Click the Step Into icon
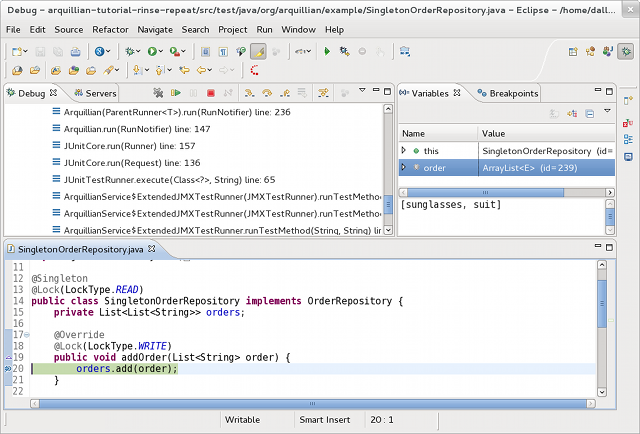Image resolution: width=640 pixels, height=434 pixels. (x=249, y=93)
